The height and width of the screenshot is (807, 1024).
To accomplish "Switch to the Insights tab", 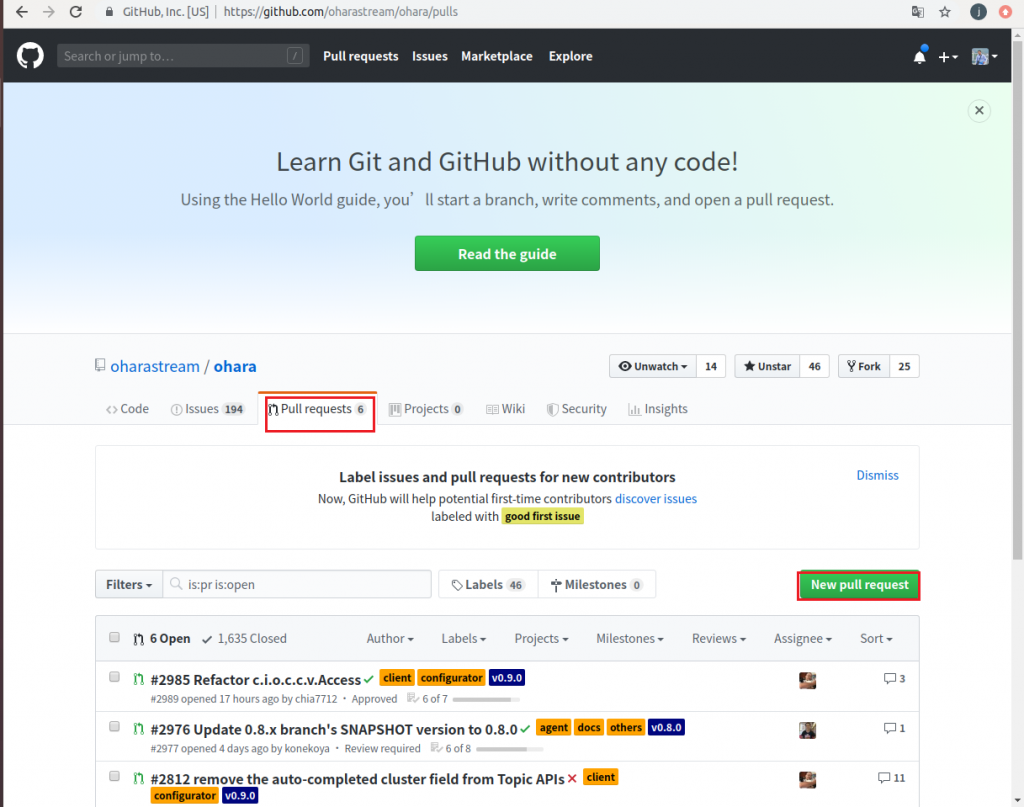I will [658, 409].
